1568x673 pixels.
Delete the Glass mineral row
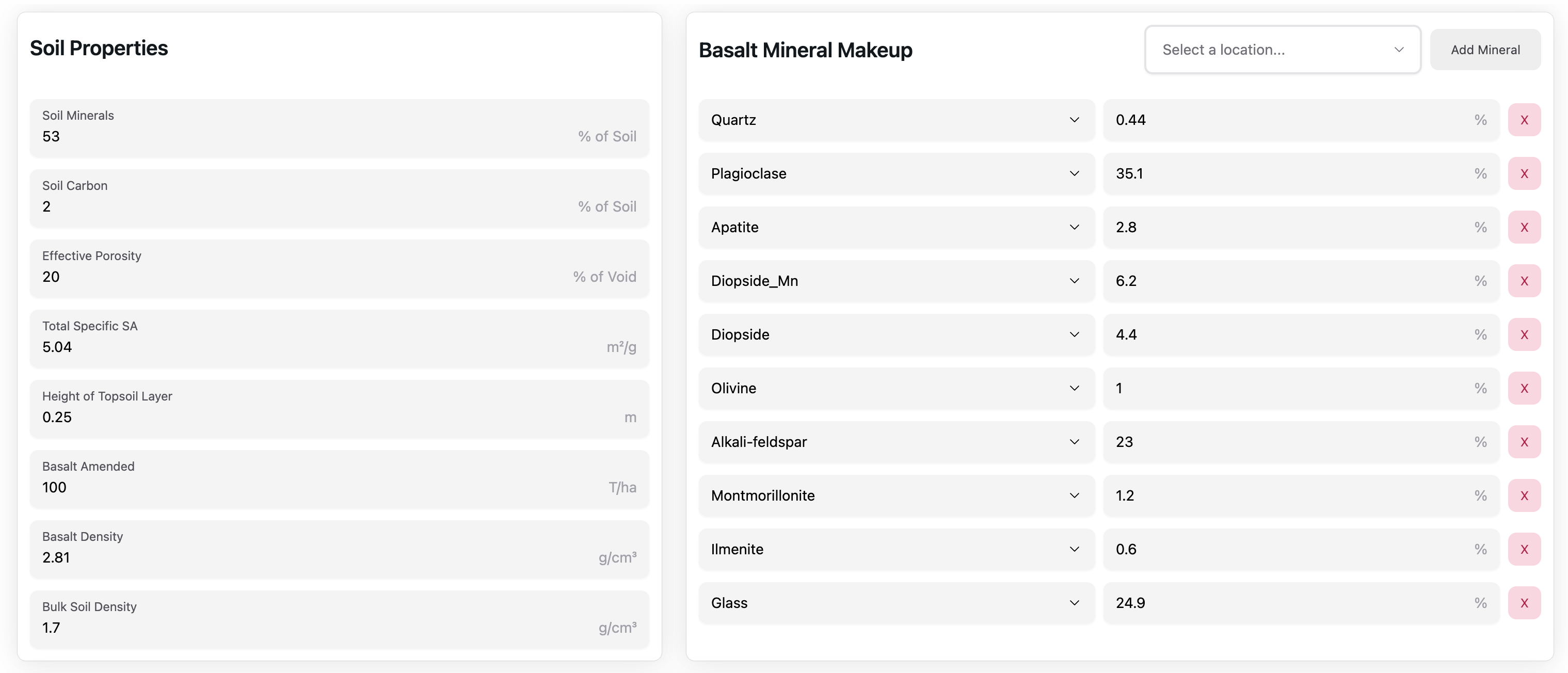pos(1524,602)
